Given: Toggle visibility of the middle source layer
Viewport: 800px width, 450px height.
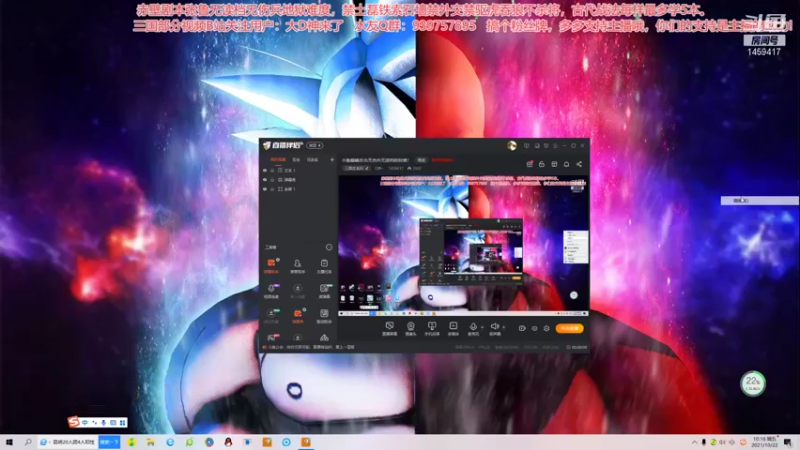Looking at the screenshot, I should click(x=265, y=180).
